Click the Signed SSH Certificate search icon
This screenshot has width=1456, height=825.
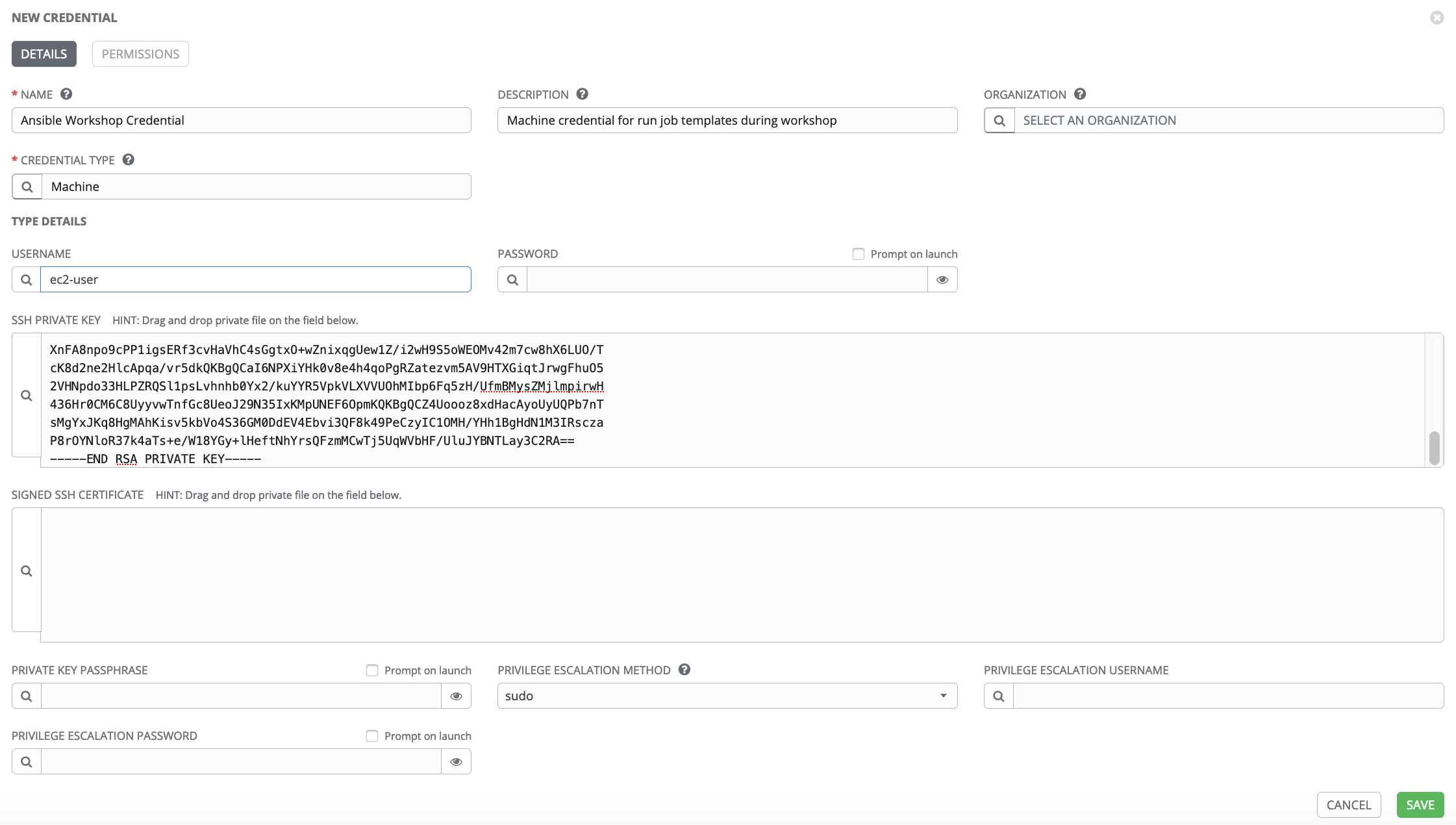(x=27, y=570)
